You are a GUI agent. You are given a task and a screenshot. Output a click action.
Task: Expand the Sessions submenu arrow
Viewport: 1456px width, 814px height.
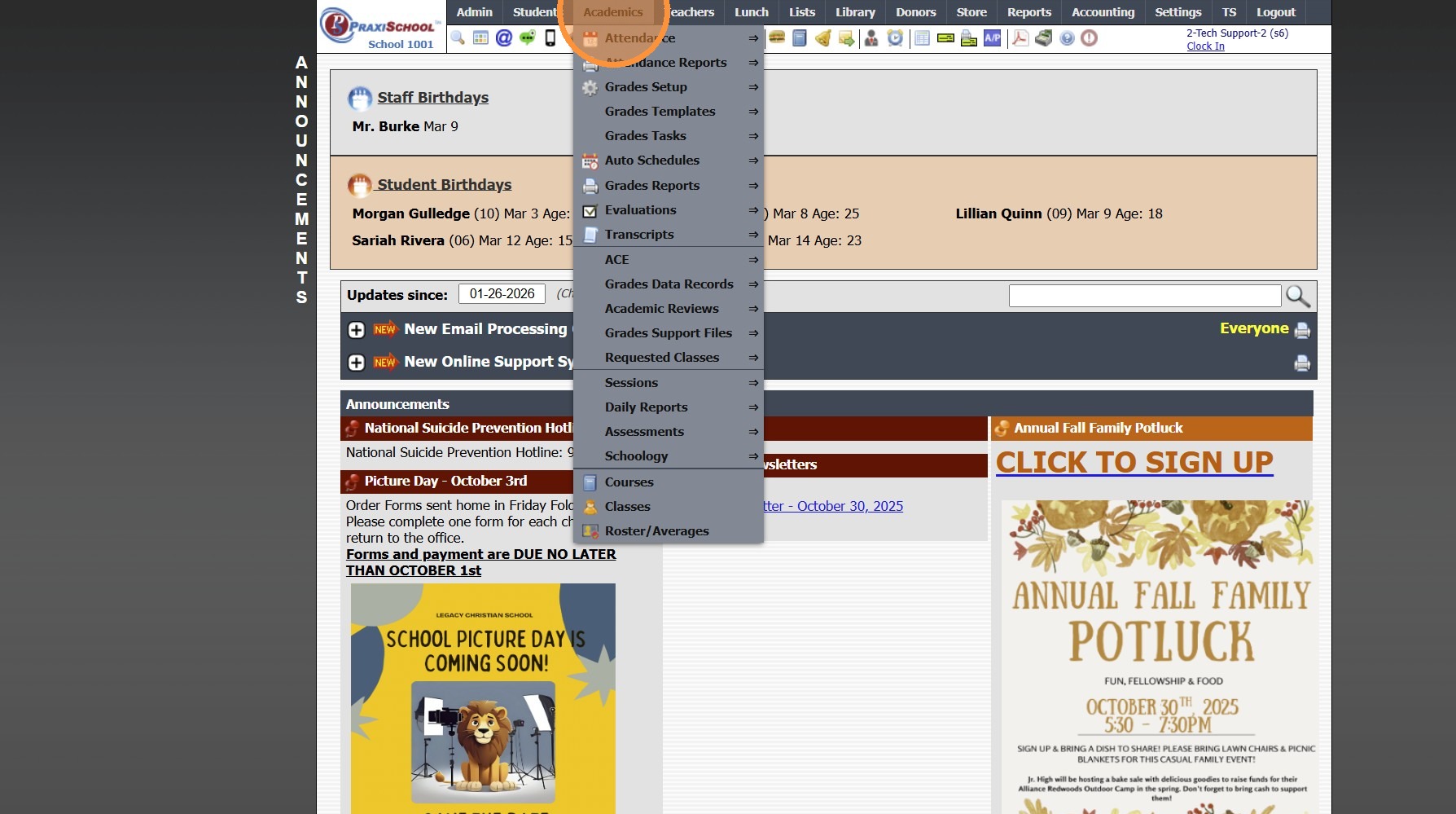[x=753, y=383]
